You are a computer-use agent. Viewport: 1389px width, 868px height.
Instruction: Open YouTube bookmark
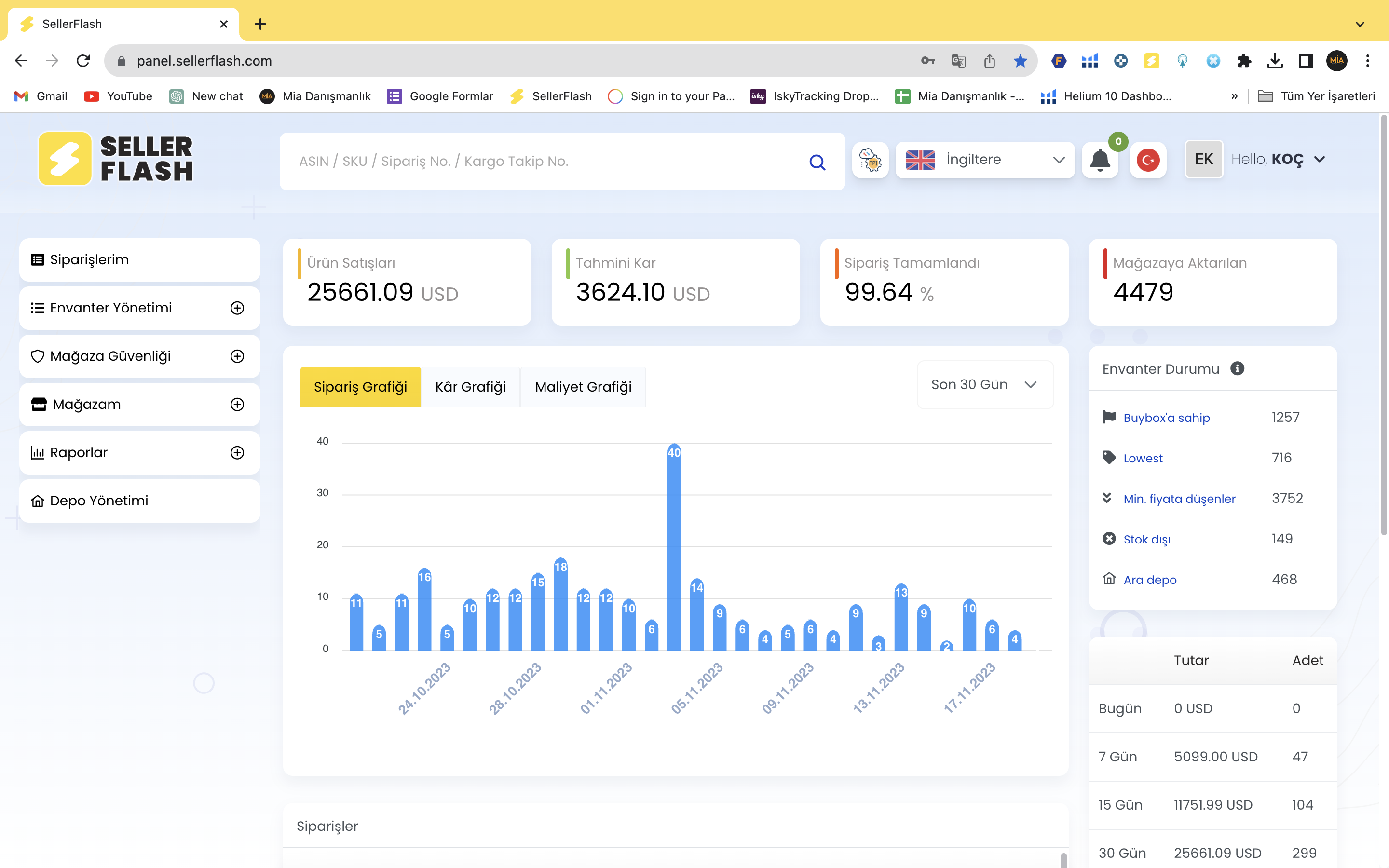[x=118, y=96]
